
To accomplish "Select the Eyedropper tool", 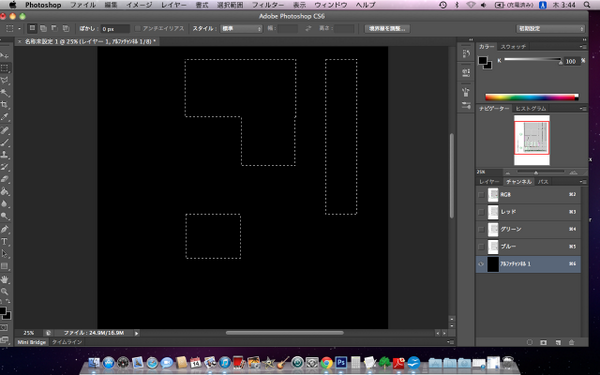I will [x=5, y=117].
